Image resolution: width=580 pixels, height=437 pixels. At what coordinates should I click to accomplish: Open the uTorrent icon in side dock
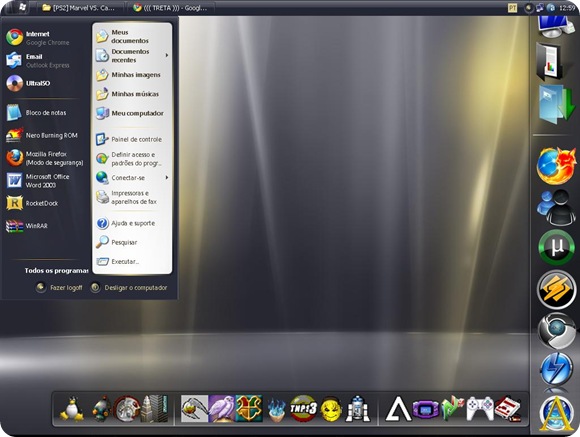coord(556,247)
